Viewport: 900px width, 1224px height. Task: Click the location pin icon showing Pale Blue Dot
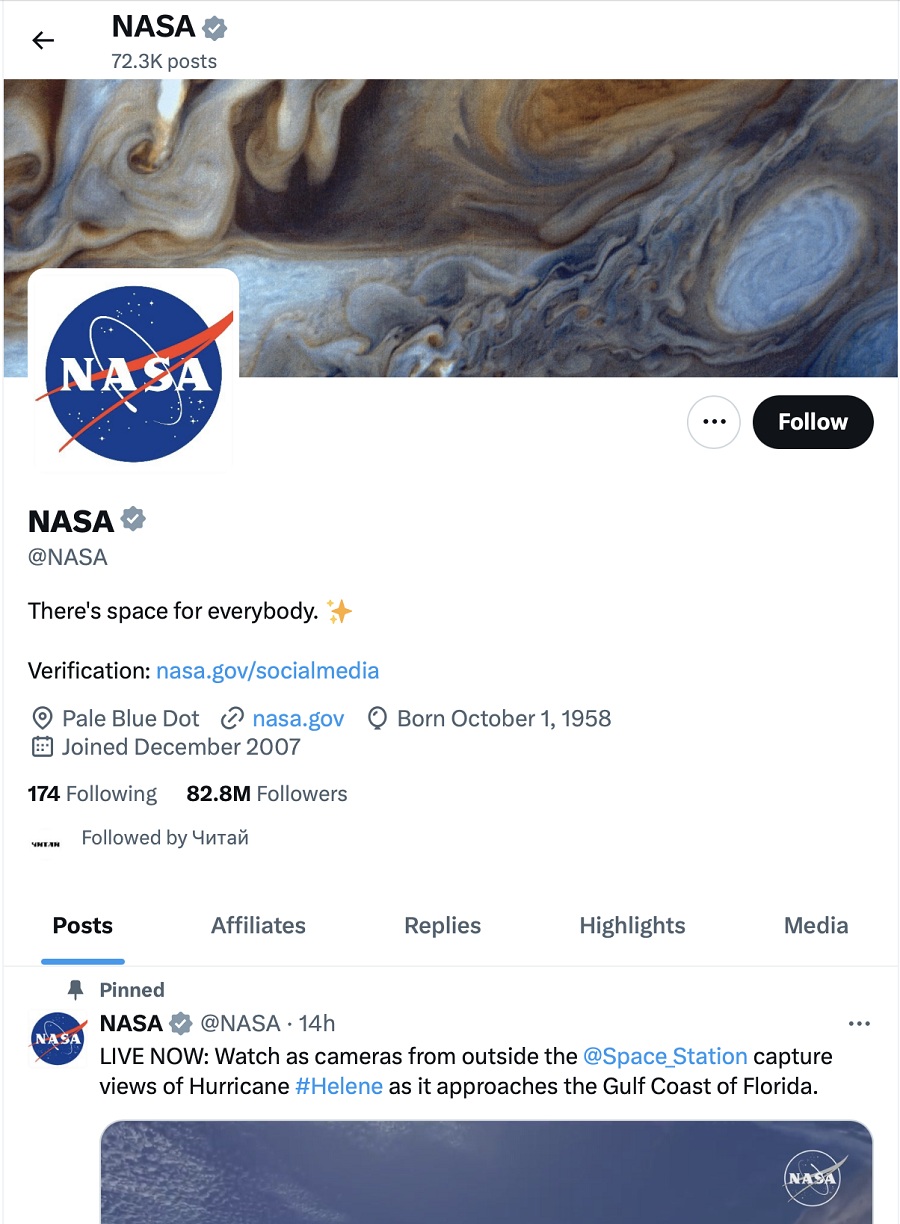[x=42, y=718]
